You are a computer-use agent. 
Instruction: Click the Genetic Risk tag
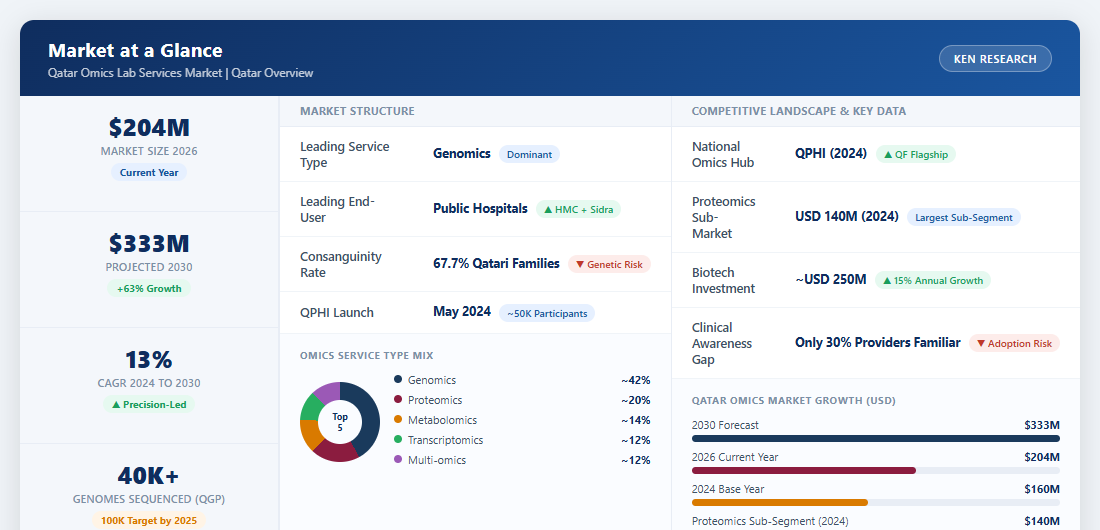(609, 264)
